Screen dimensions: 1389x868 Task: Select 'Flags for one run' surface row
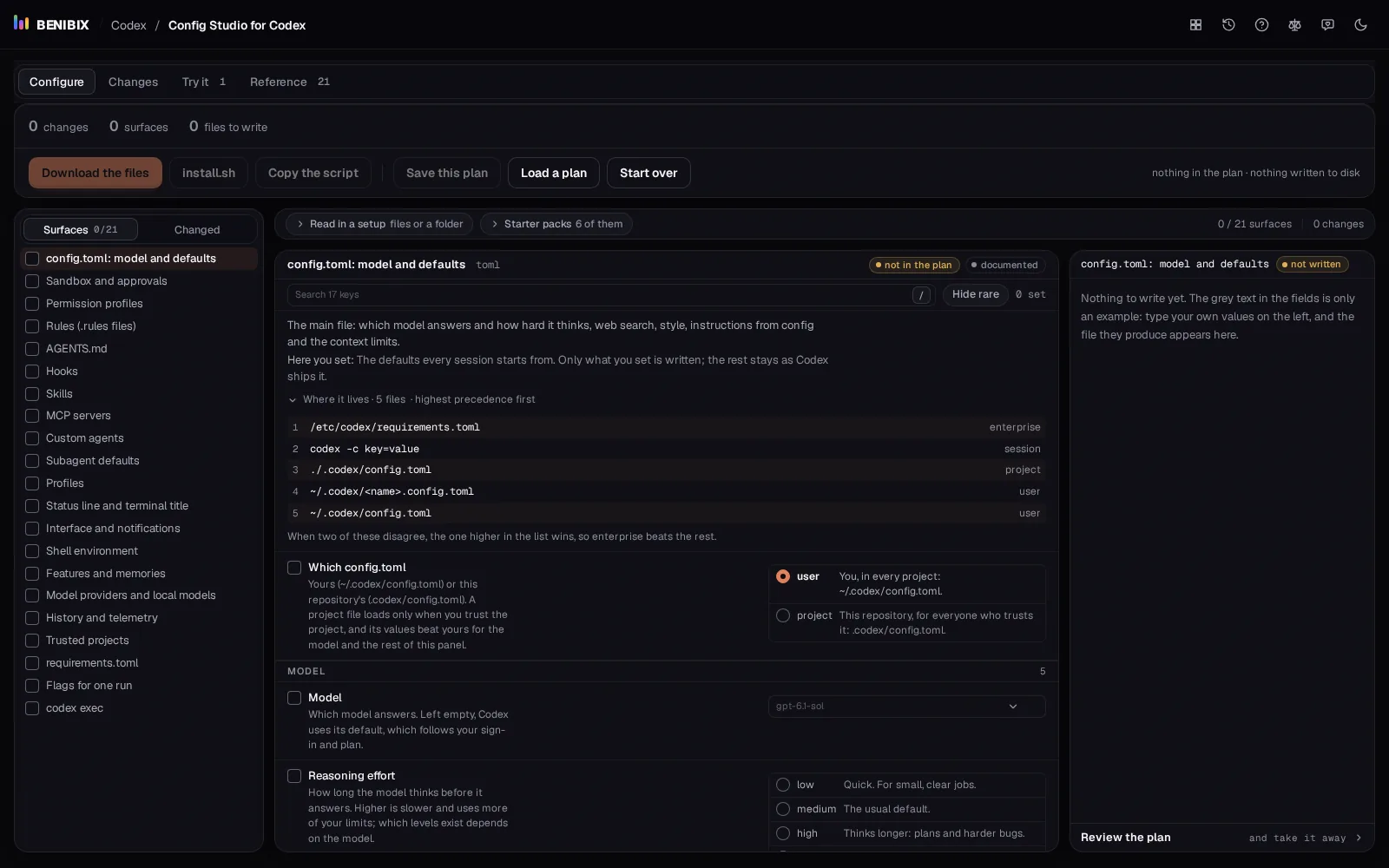point(139,686)
